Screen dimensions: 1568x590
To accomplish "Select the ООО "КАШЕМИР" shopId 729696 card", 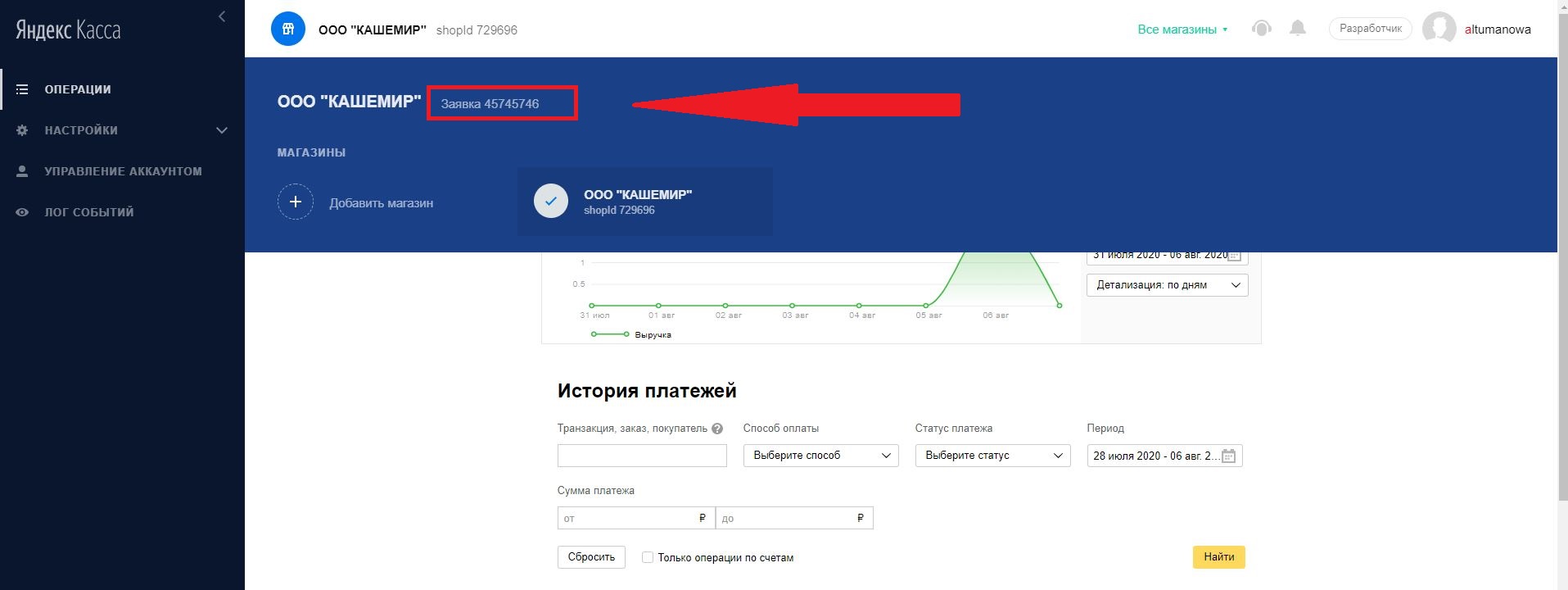I will pyautogui.click(x=645, y=202).
